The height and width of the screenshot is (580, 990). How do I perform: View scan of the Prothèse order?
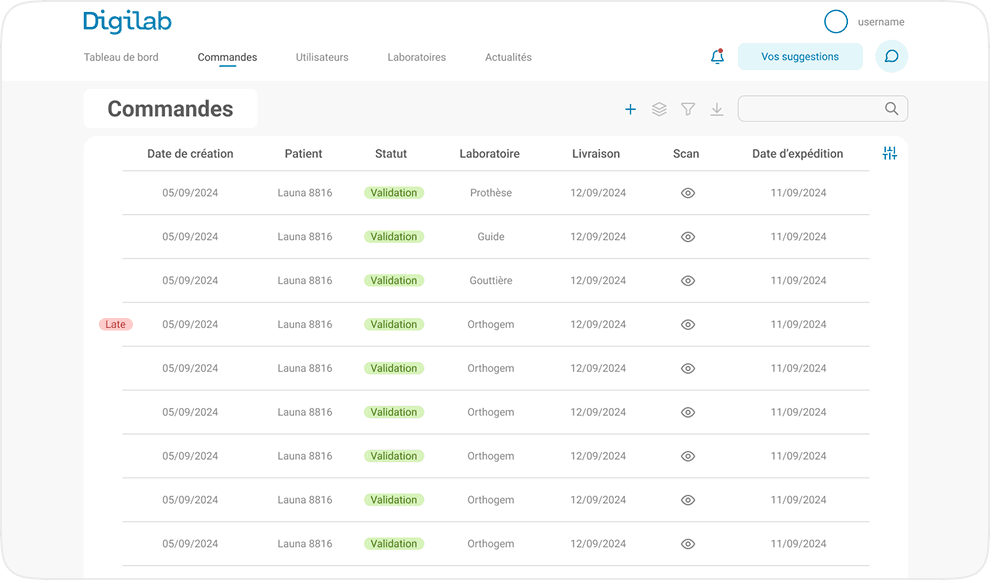pyautogui.click(x=687, y=193)
